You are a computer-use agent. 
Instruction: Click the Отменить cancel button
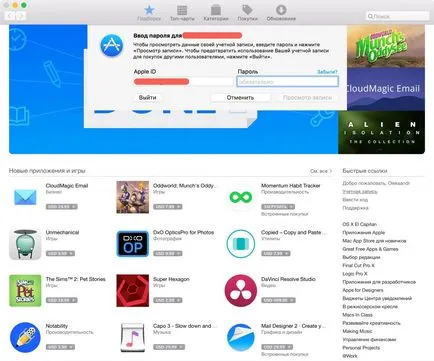point(240,97)
